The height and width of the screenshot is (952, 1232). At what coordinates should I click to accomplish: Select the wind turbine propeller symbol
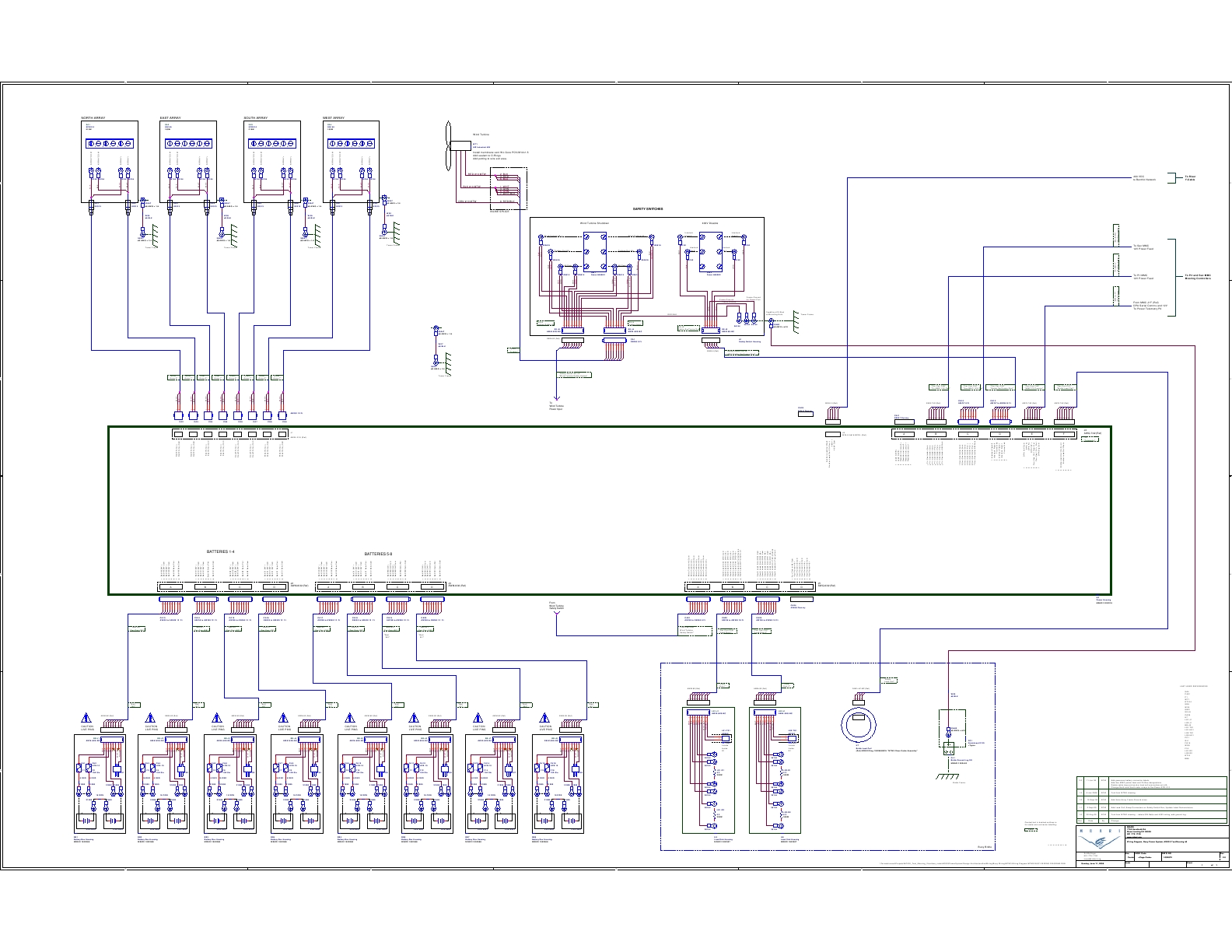tap(449, 145)
